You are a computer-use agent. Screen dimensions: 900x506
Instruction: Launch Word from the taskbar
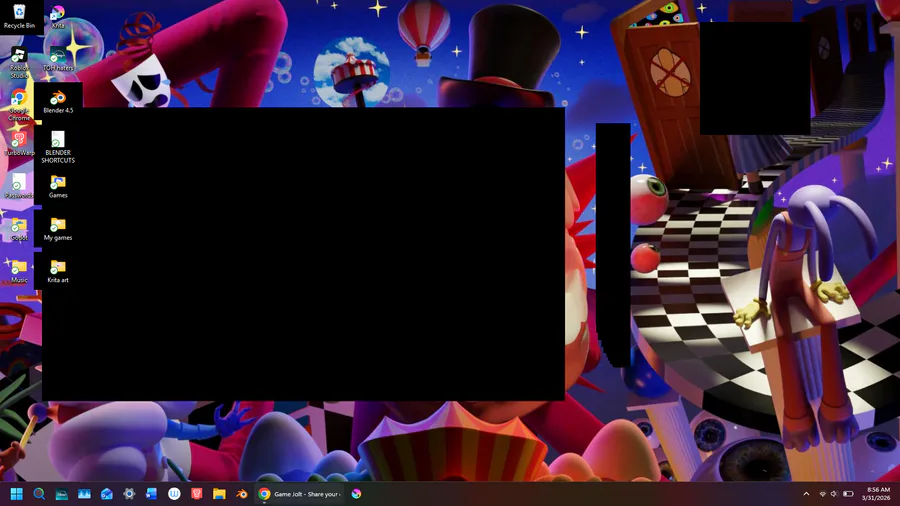click(152, 494)
